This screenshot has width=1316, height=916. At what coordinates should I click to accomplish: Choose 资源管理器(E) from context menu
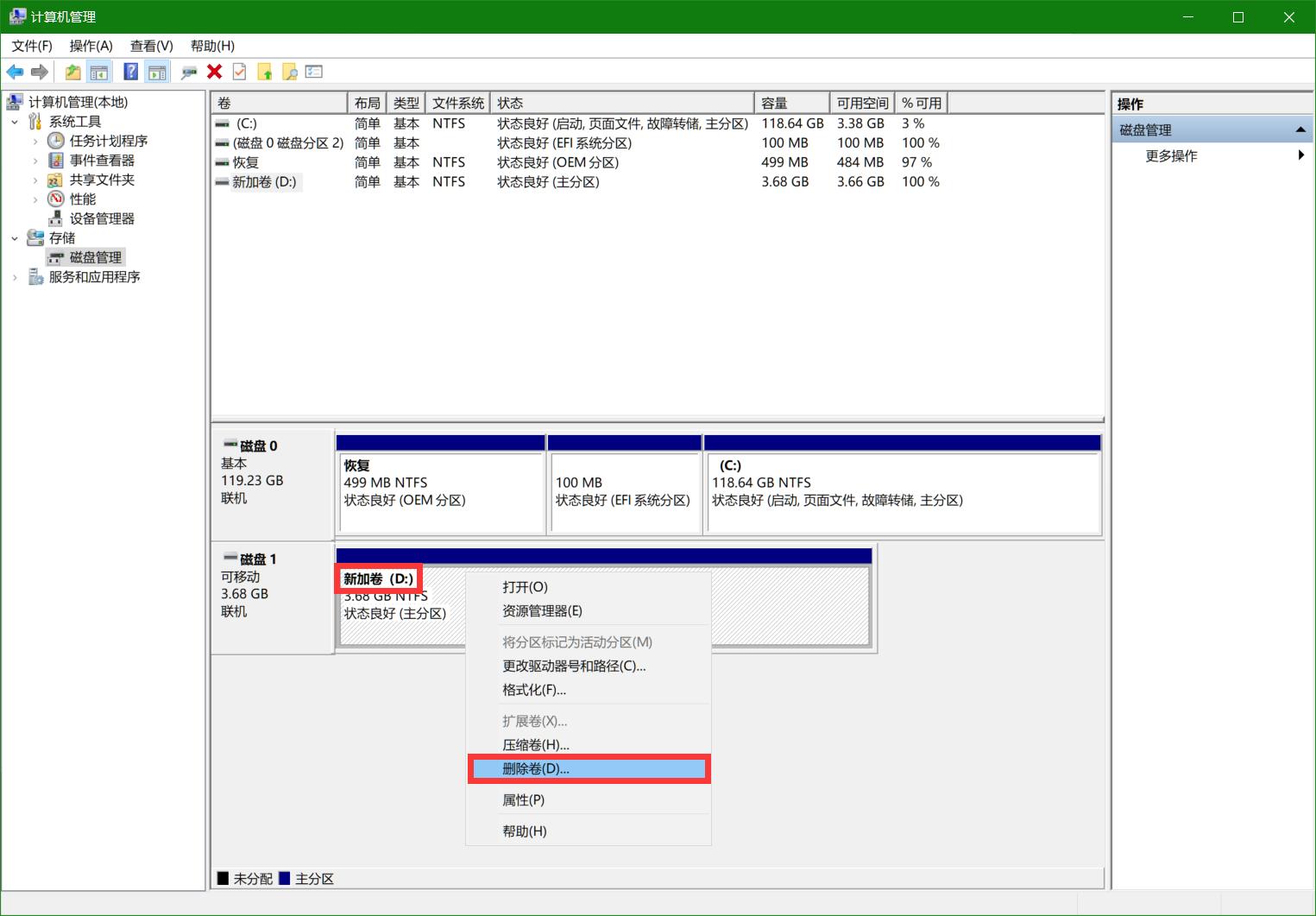click(x=588, y=611)
